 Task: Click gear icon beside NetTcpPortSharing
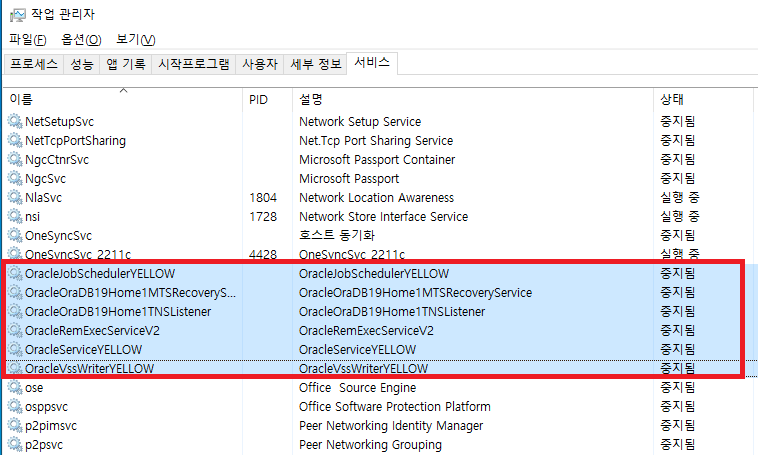(x=15, y=140)
